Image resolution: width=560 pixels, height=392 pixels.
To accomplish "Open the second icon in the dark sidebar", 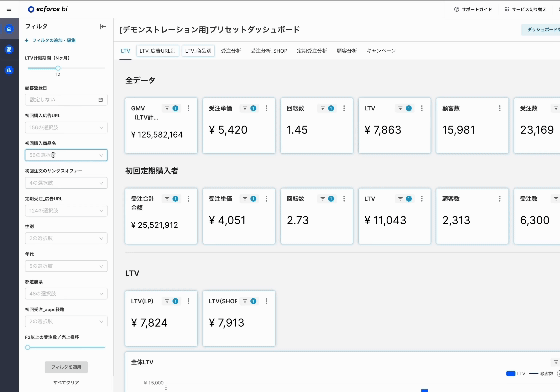I will 9,49.
